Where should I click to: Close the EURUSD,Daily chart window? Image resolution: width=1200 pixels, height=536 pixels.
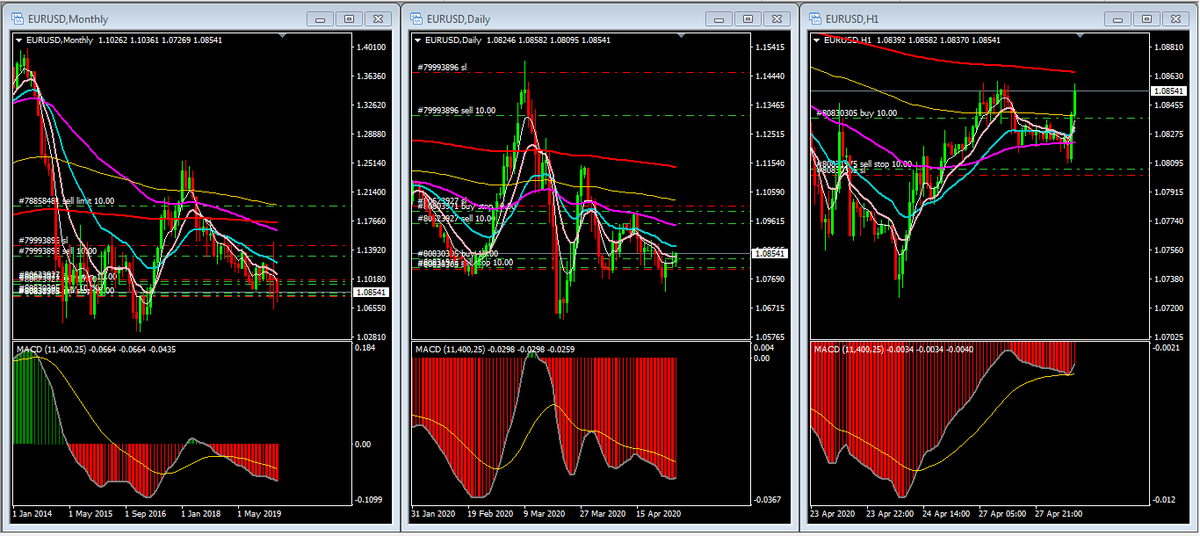(779, 18)
